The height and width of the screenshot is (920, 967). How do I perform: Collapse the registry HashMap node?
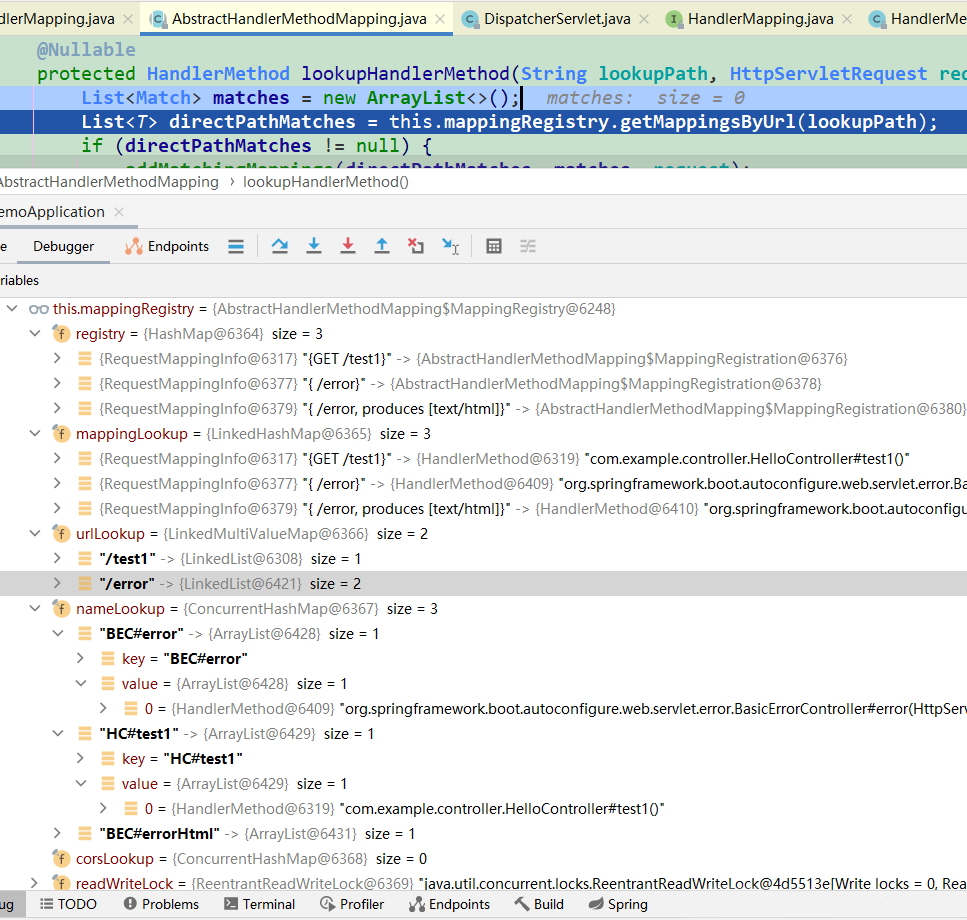coord(35,334)
